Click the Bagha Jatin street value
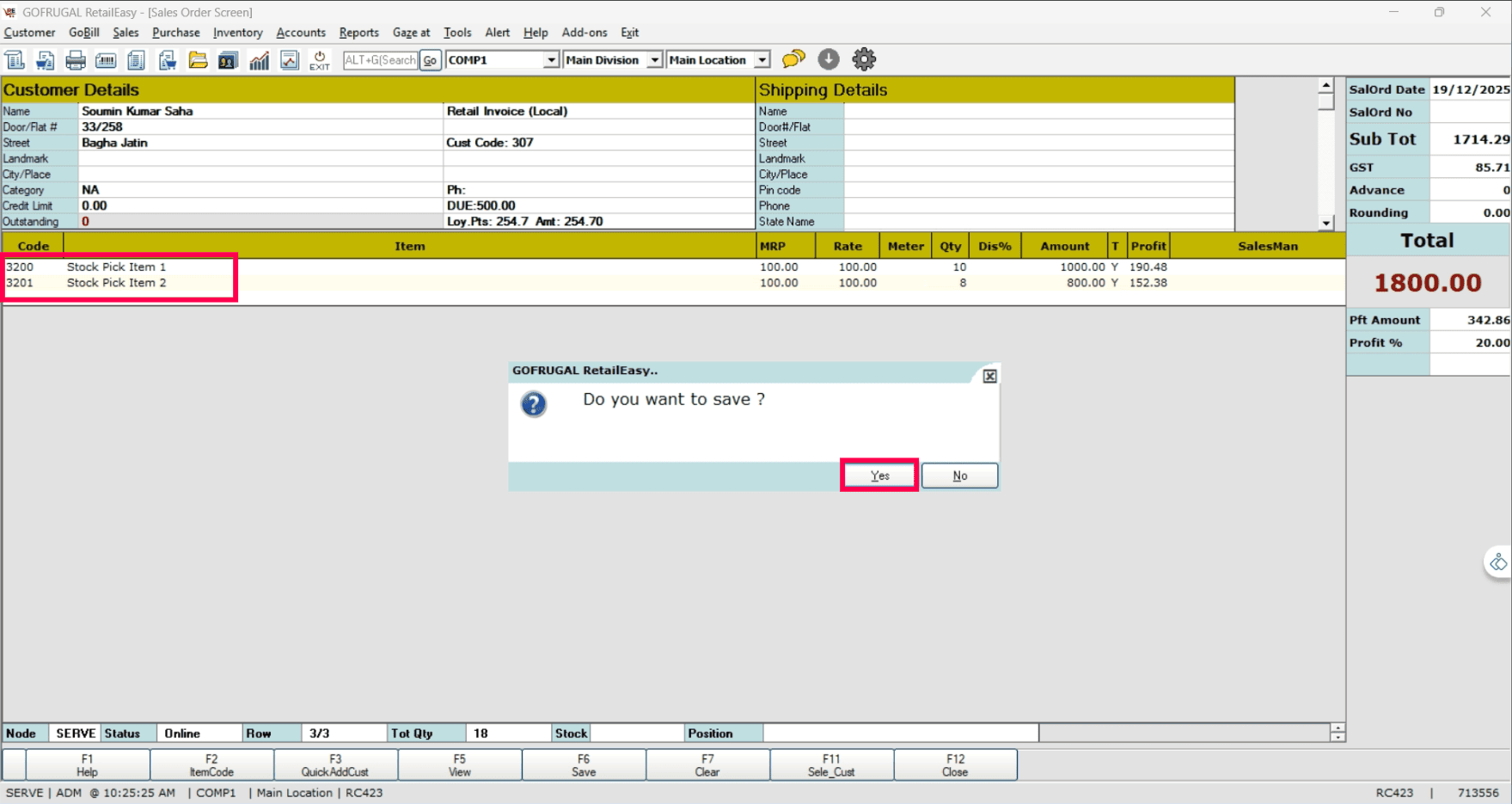The image size is (1512, 804). (x=115, y=143)
